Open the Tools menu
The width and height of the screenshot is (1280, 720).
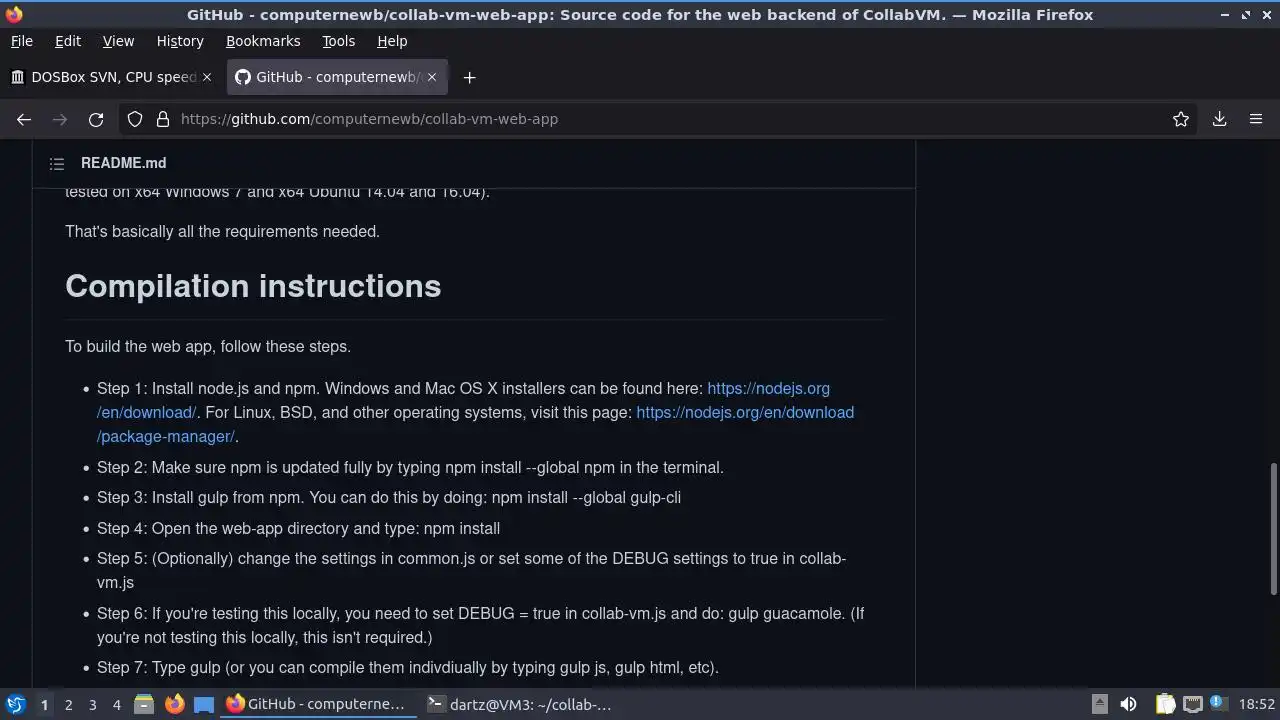tap(338, 41)
